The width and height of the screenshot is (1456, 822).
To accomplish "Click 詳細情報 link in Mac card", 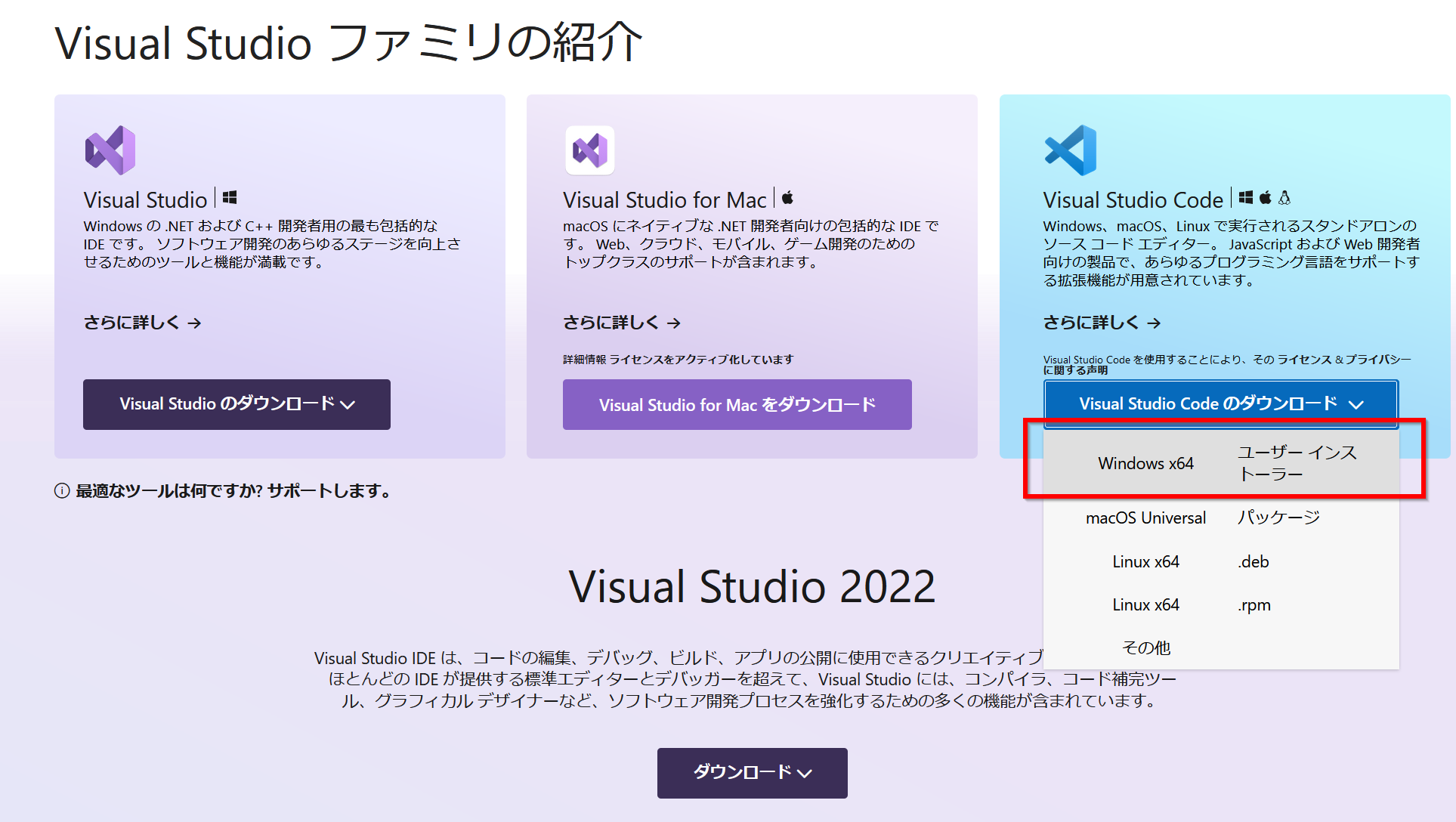I will pyautogui.click(x=584, y=360).
